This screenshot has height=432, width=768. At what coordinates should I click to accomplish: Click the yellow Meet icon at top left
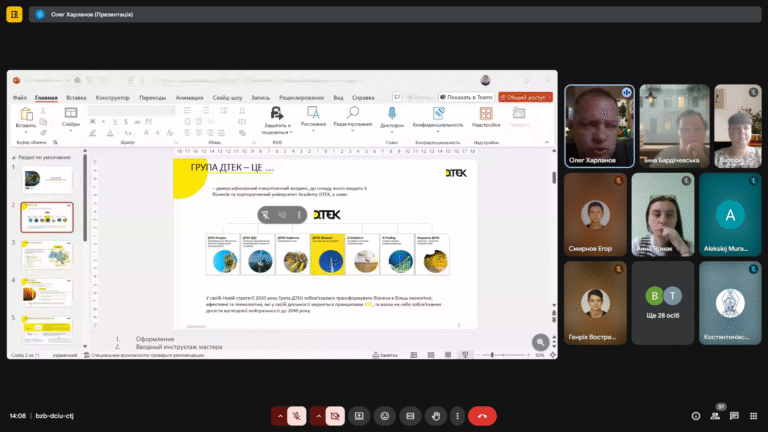tap(14, 14)
